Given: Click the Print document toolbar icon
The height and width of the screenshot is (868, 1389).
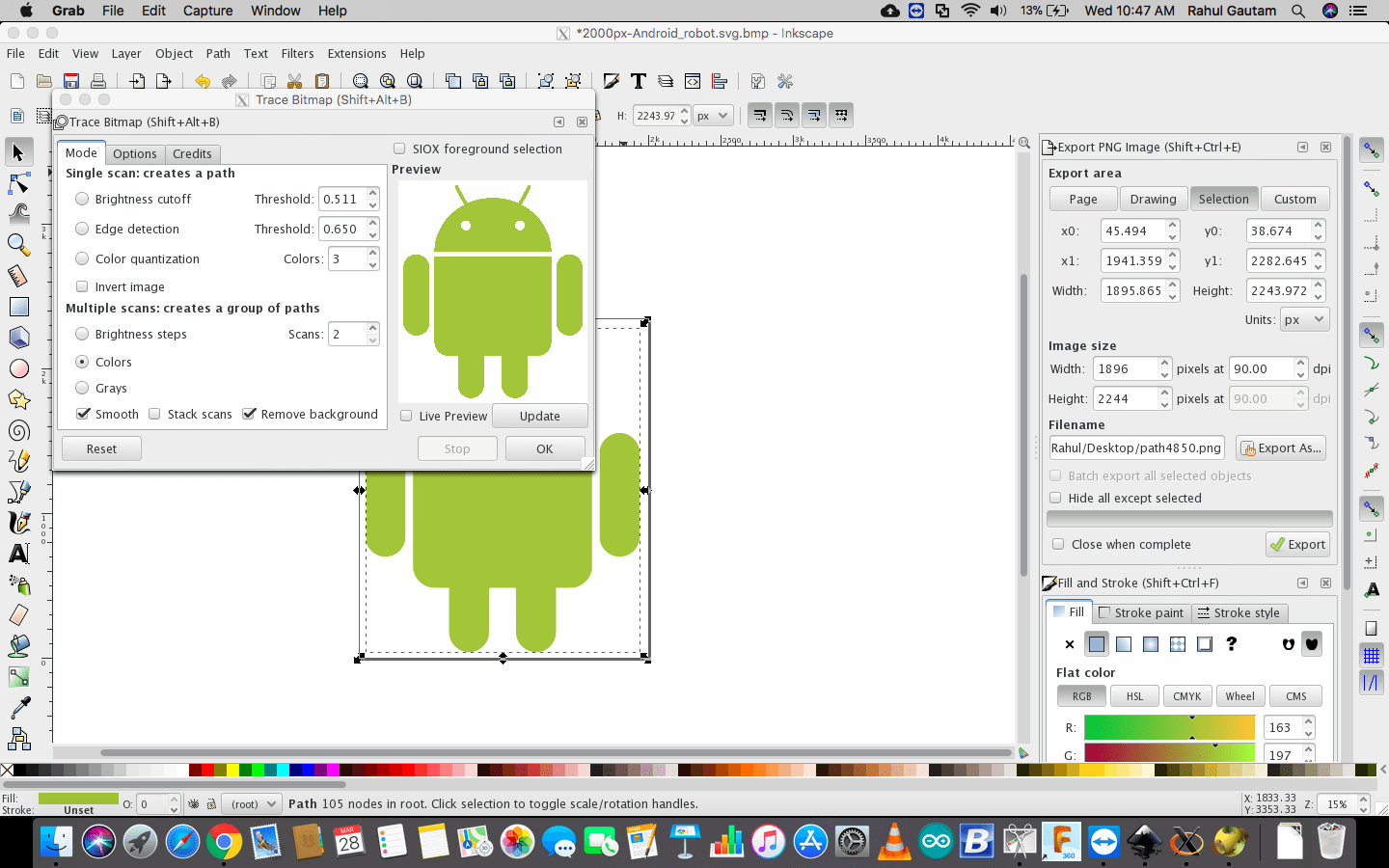Looking at the screenshot, I should 97,81.
